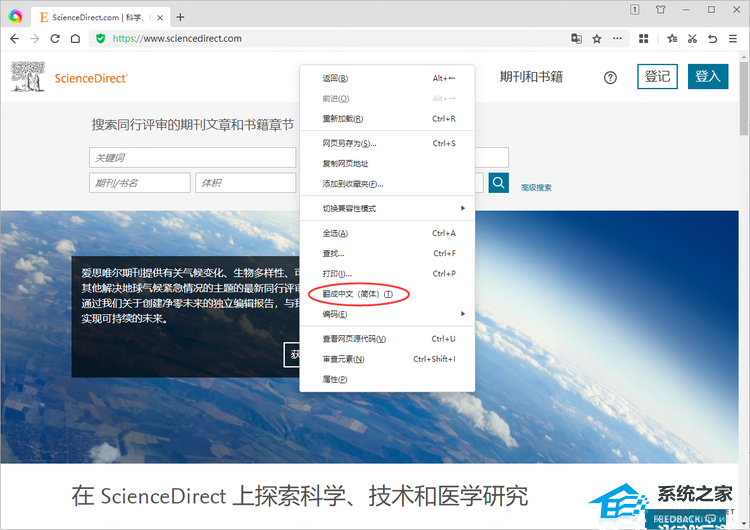Open a new tab with plus icon
Screen dimensions: 750x530
[x=180, y=17]
